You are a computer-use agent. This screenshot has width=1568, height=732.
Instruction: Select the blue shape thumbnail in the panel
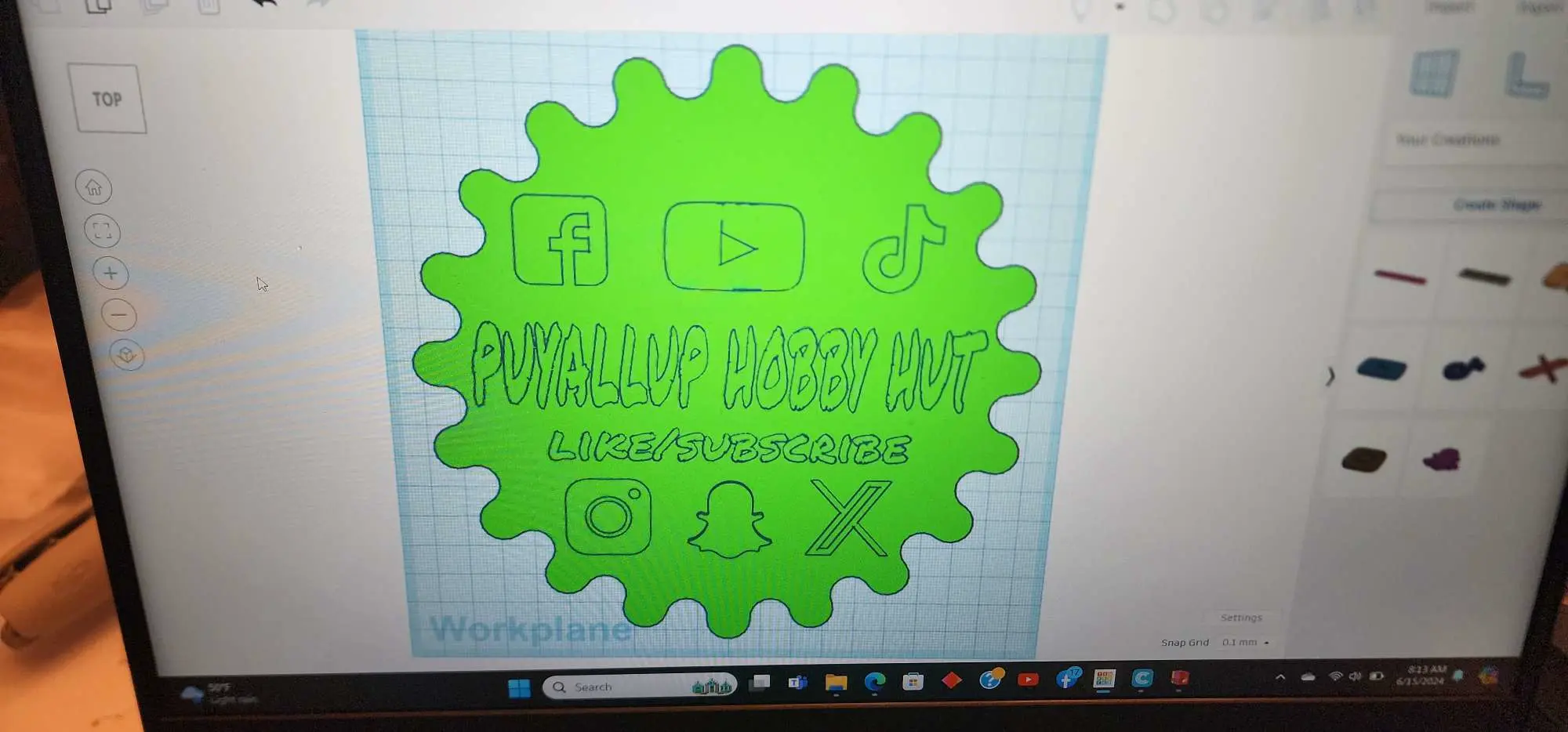coord(1381,368)
